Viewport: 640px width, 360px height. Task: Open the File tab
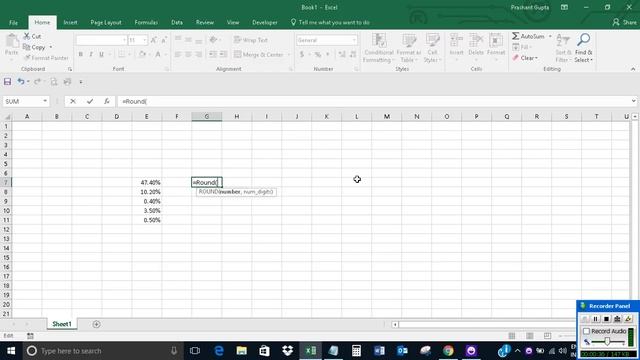point(13,22)
